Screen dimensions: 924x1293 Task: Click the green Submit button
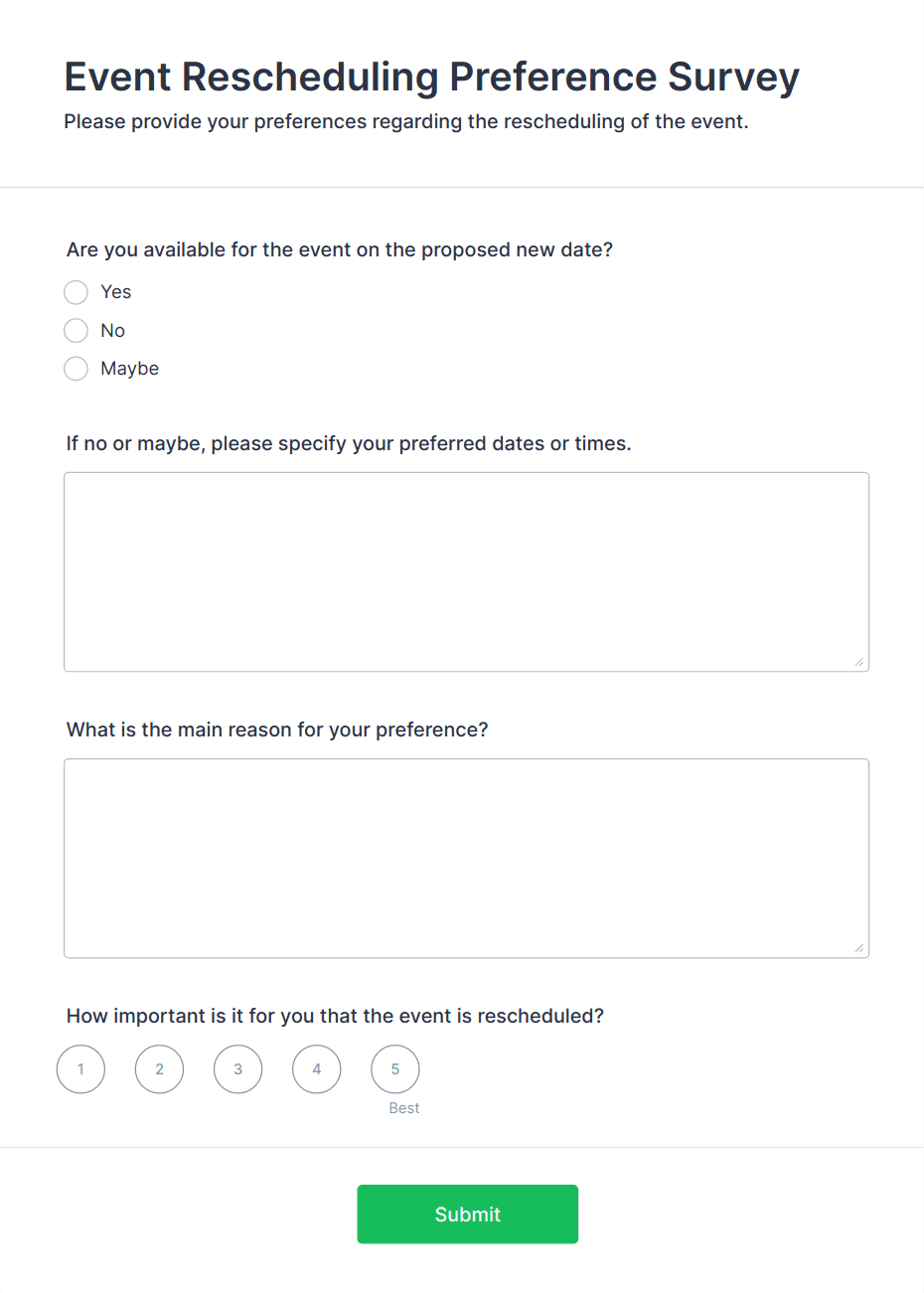pos(467,1213)
